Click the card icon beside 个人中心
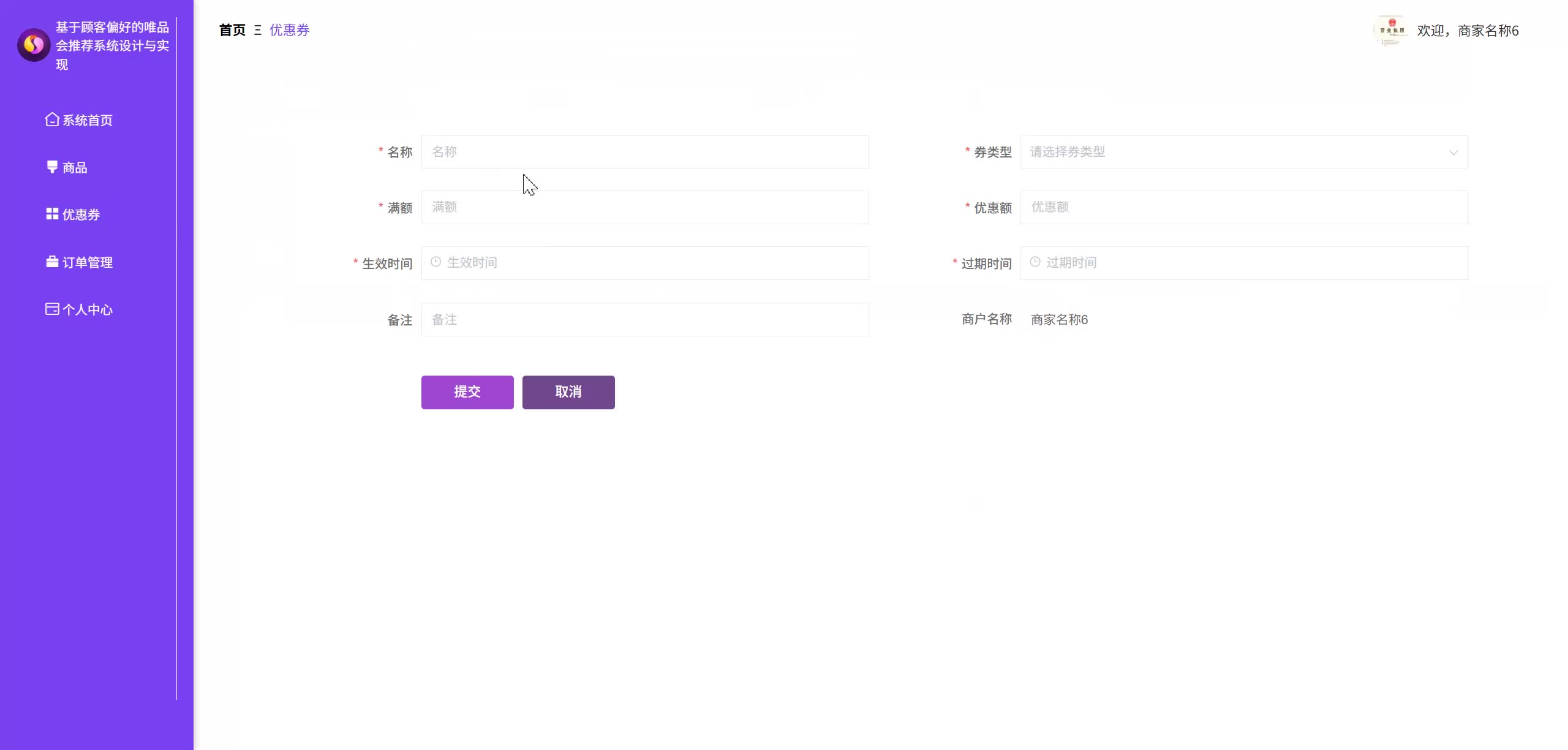The image size is (1568, 750). [52, 309]
